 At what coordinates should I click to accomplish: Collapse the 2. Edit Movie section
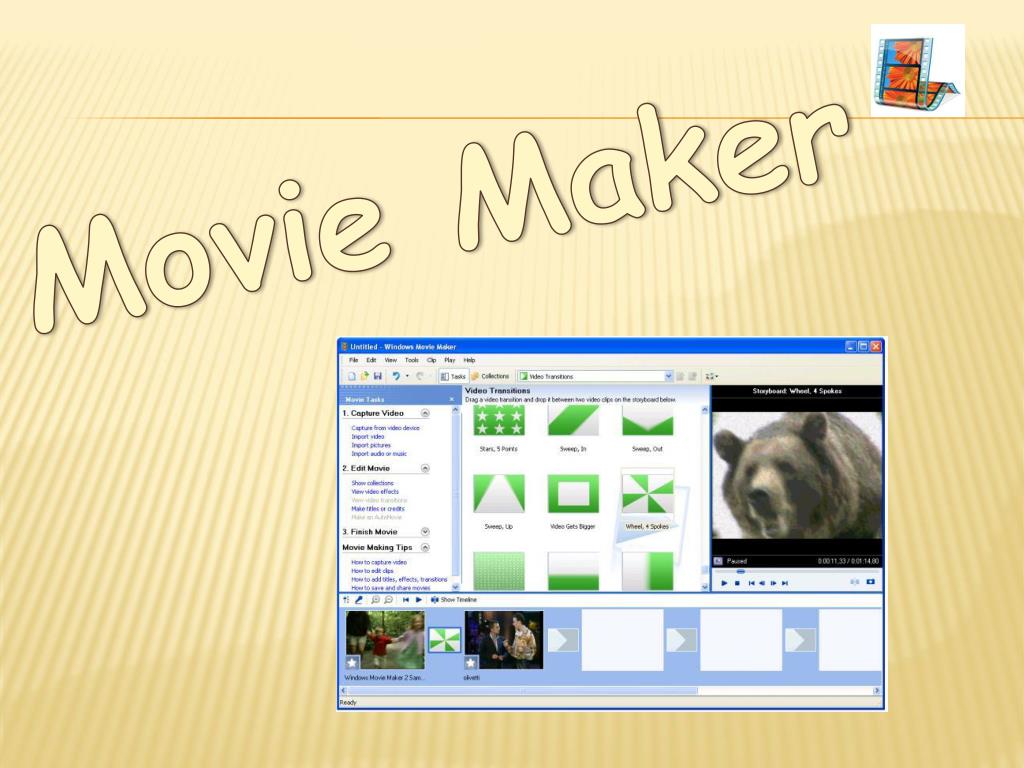tap(425, 468)
